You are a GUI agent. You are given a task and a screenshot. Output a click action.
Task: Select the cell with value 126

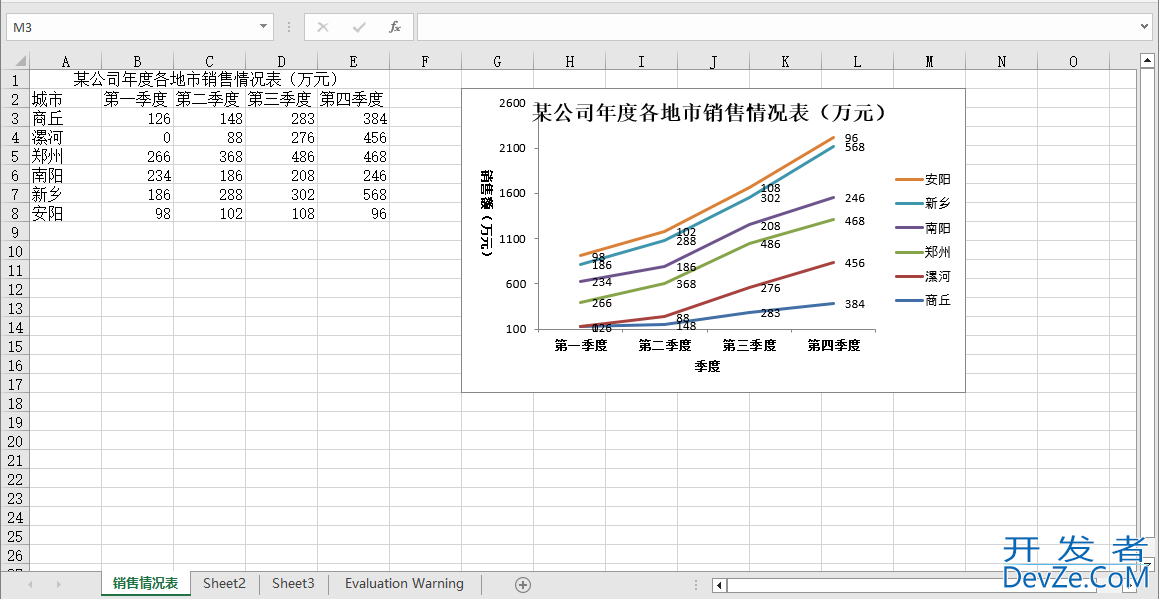137,118
